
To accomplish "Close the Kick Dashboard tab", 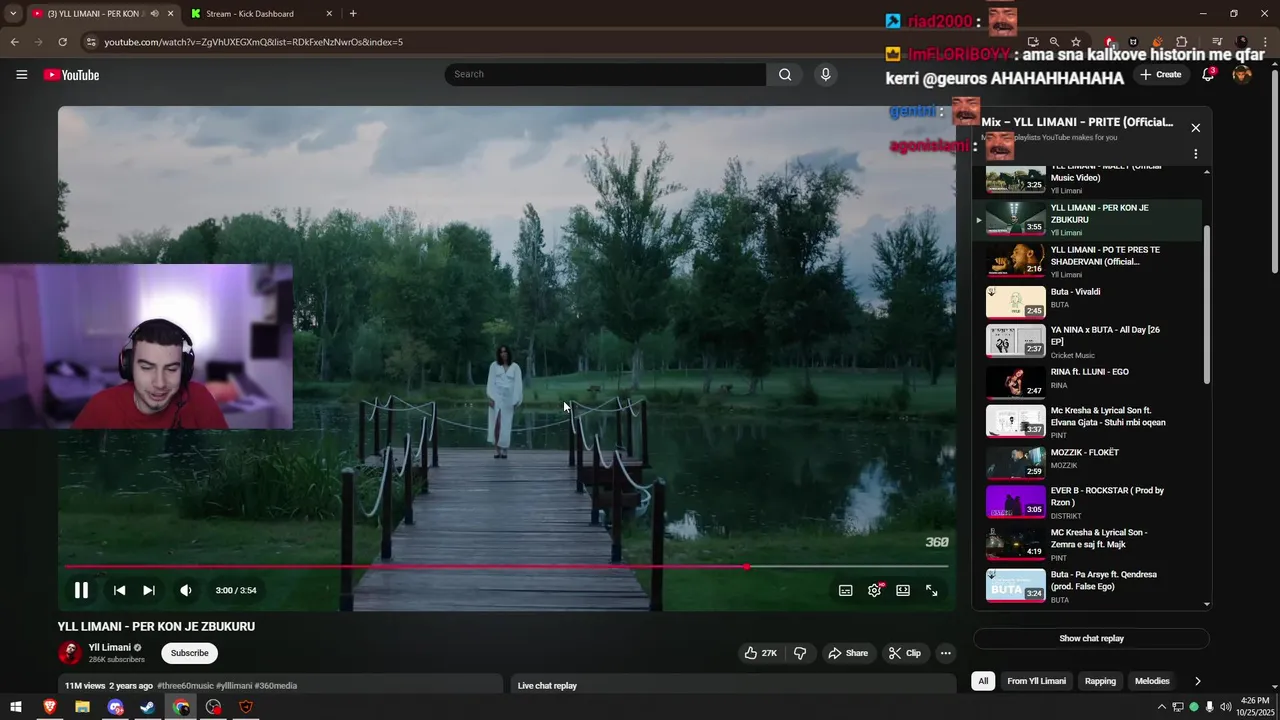I will 329,14.
